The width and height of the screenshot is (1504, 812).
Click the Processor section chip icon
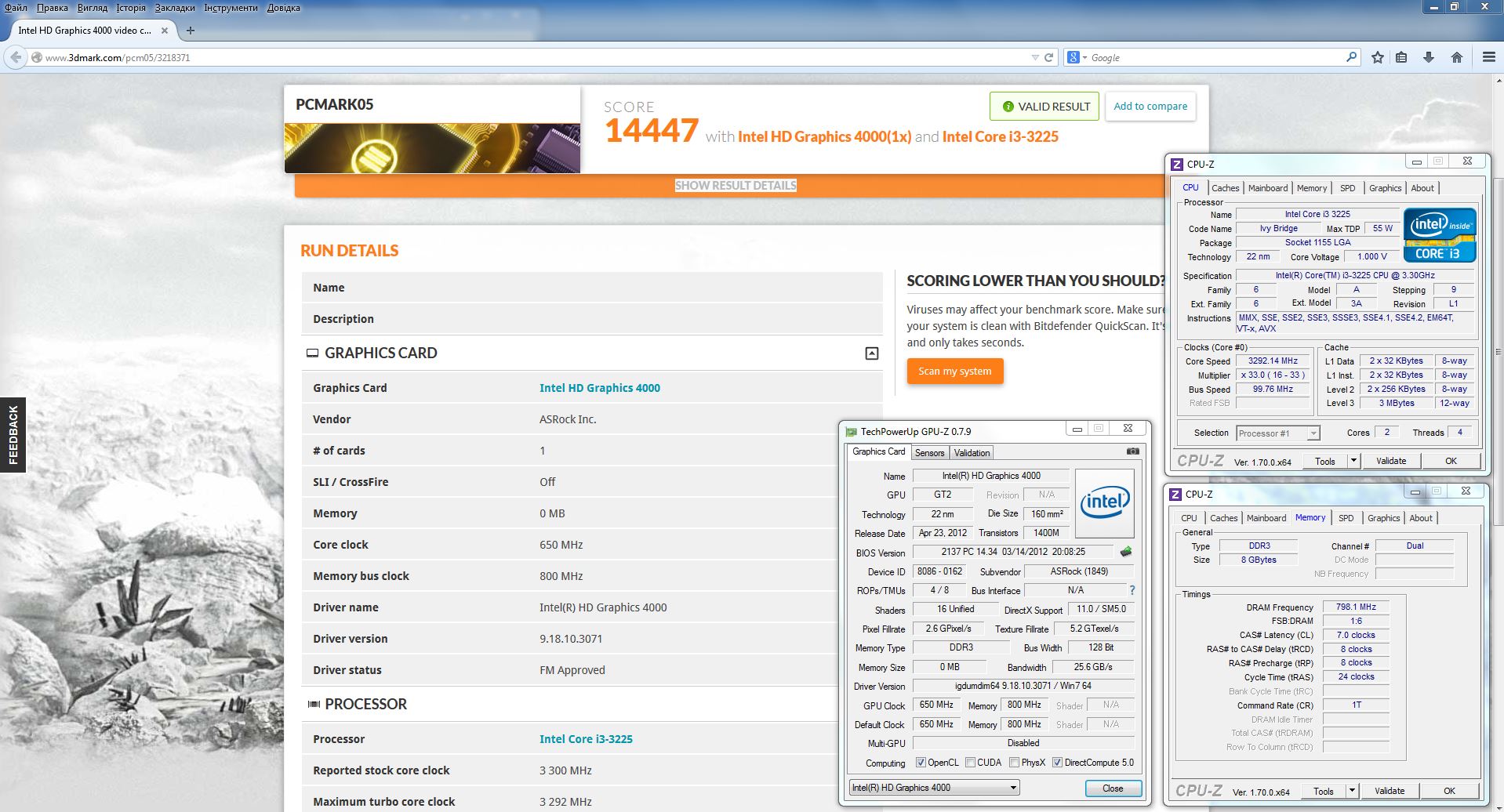point(314,705)
